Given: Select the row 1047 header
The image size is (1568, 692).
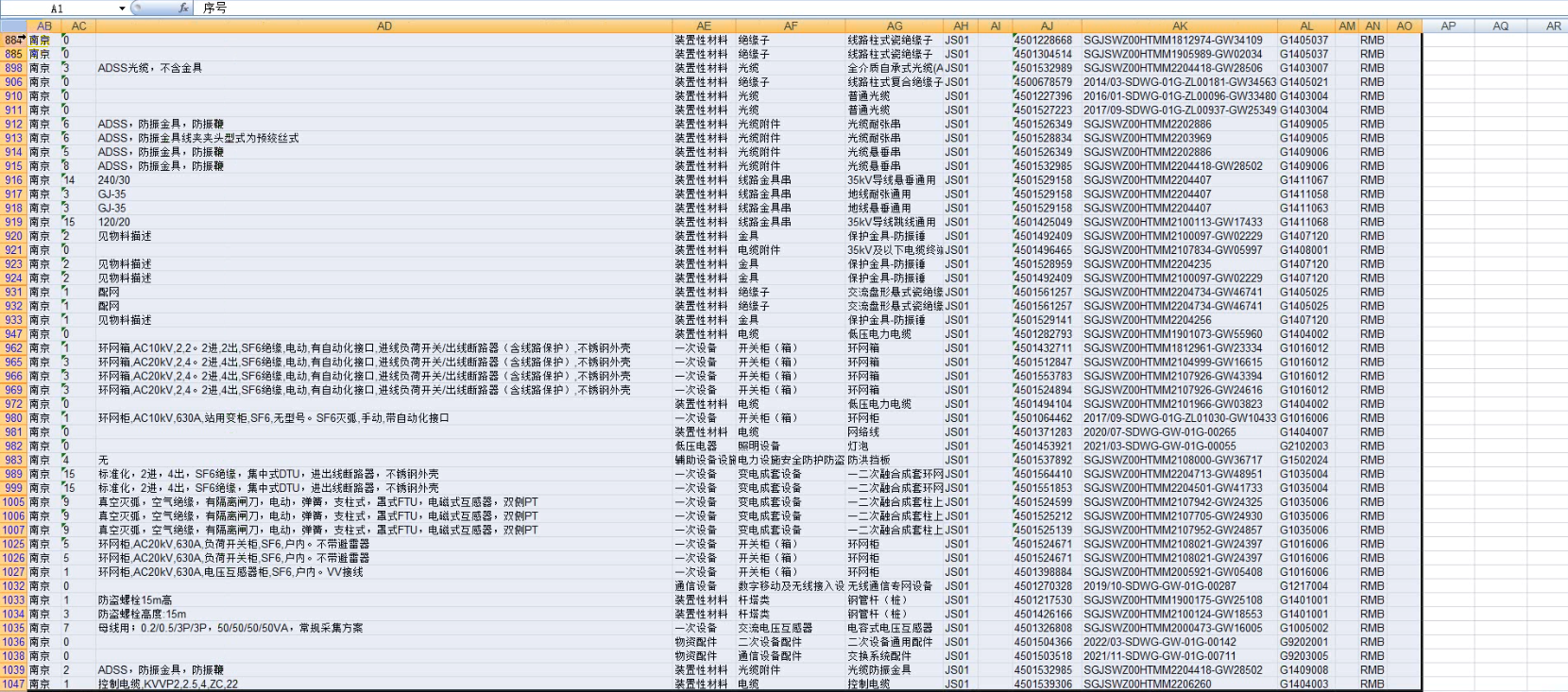Looking at the screenshot, I should pos(13,684).
